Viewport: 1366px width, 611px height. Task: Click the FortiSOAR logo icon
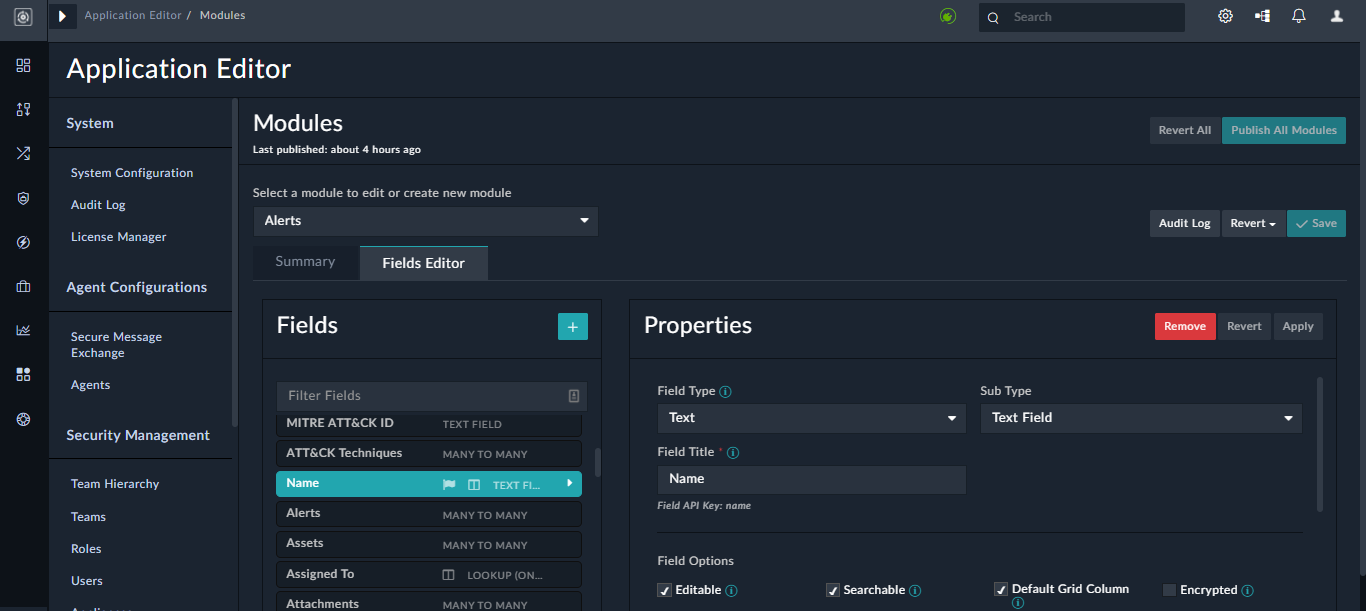click(x=23, y=17)
